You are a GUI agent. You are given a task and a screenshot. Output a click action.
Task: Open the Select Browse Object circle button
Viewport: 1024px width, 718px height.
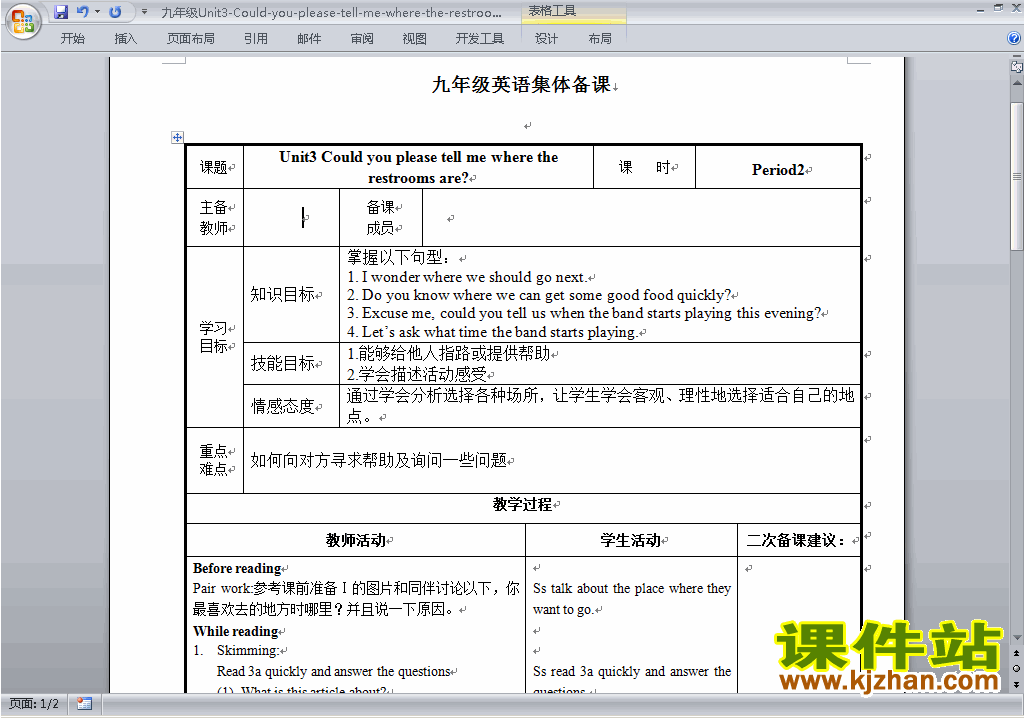(x=1016, y=668)
